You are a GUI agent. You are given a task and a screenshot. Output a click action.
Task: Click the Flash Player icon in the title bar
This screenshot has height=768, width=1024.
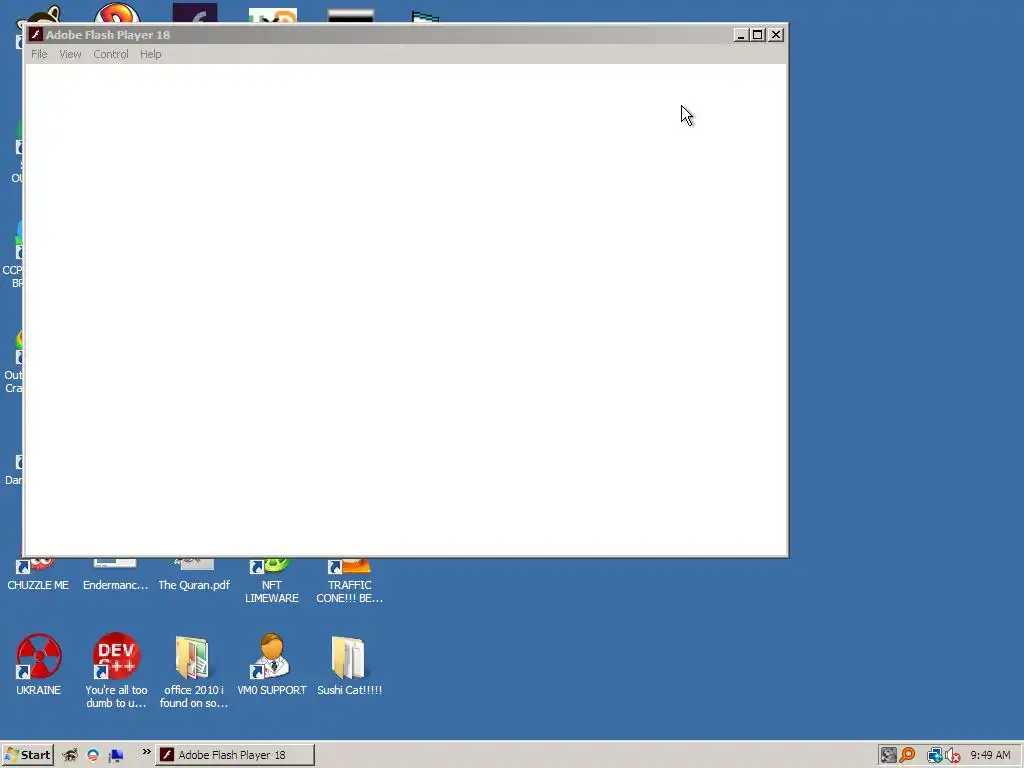(x=35, y=35)
